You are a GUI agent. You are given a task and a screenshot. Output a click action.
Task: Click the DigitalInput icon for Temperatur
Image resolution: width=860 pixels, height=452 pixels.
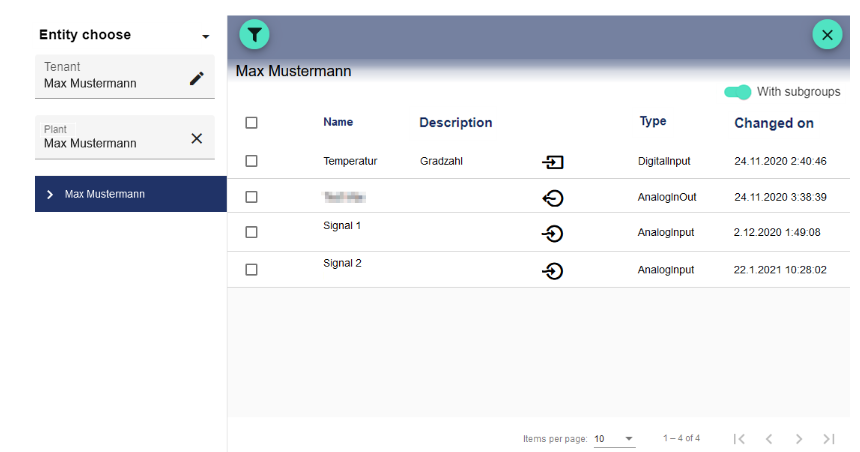tap(552, 161)
